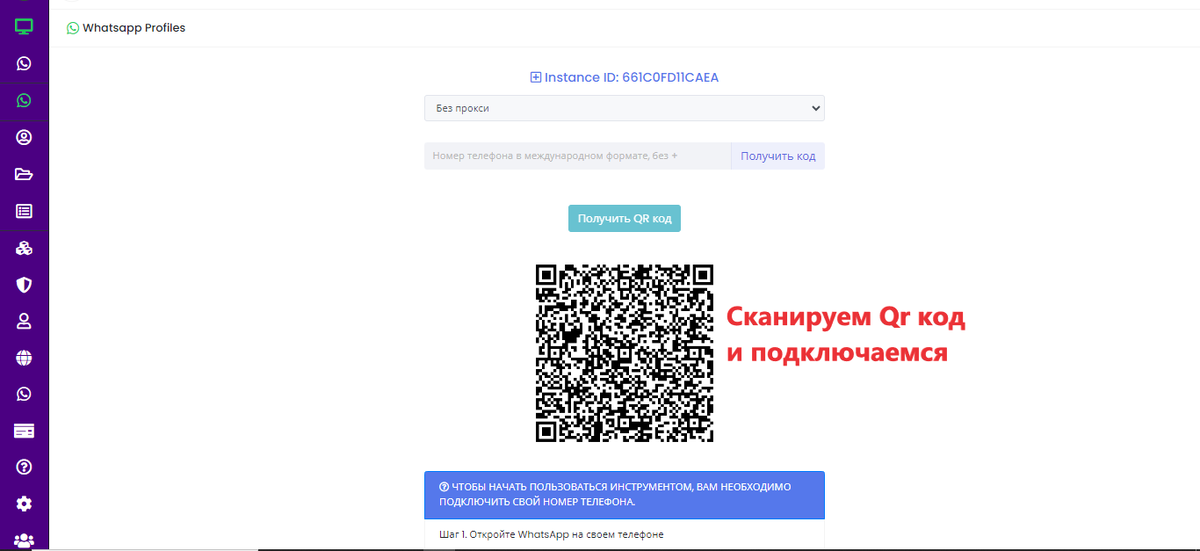Focus the phone number input field
The height and width of the screenshot is (551, 1200).
coord(577,156)
